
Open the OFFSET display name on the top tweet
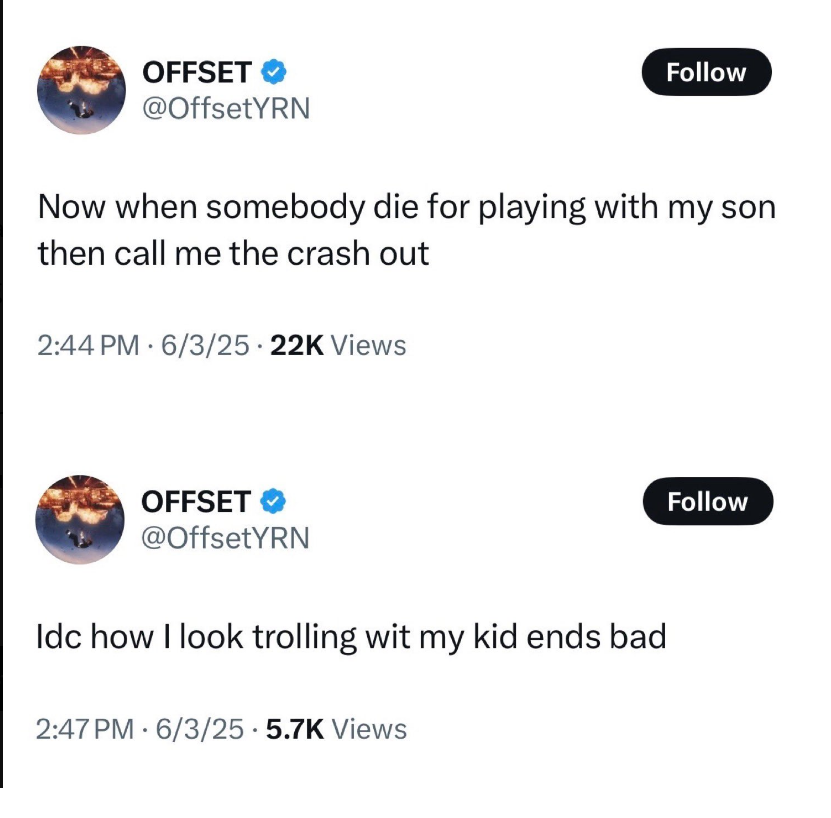197,72
